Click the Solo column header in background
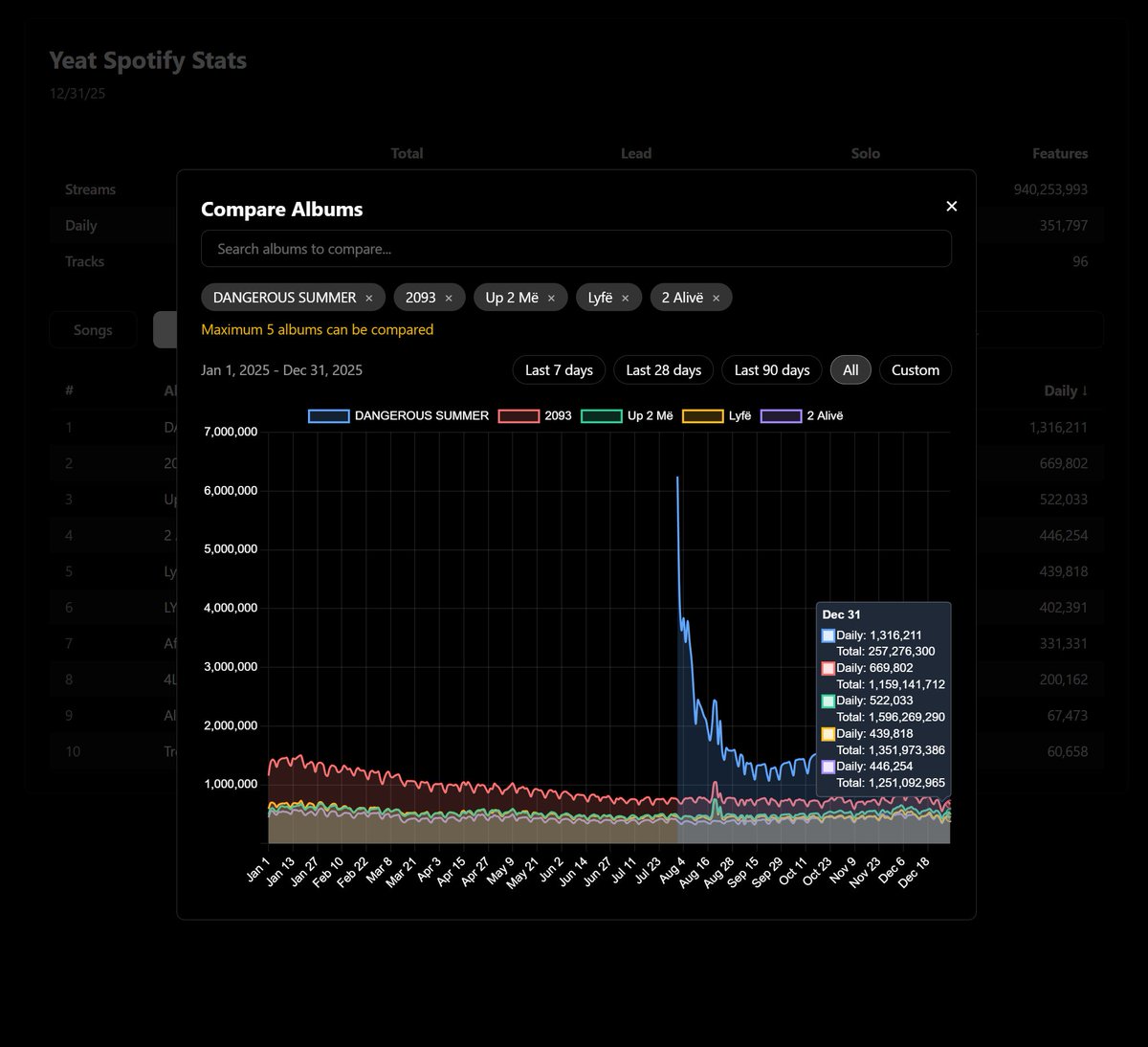1148x1047 pixels. [x=866, y=153]
